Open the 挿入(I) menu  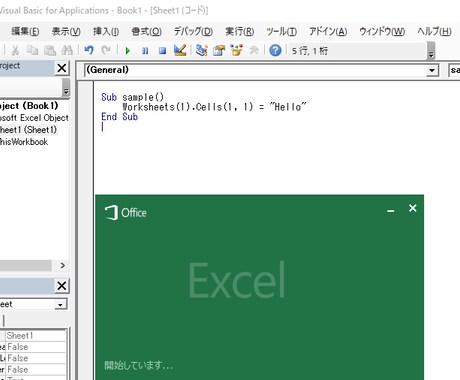(x=106, y=31)
